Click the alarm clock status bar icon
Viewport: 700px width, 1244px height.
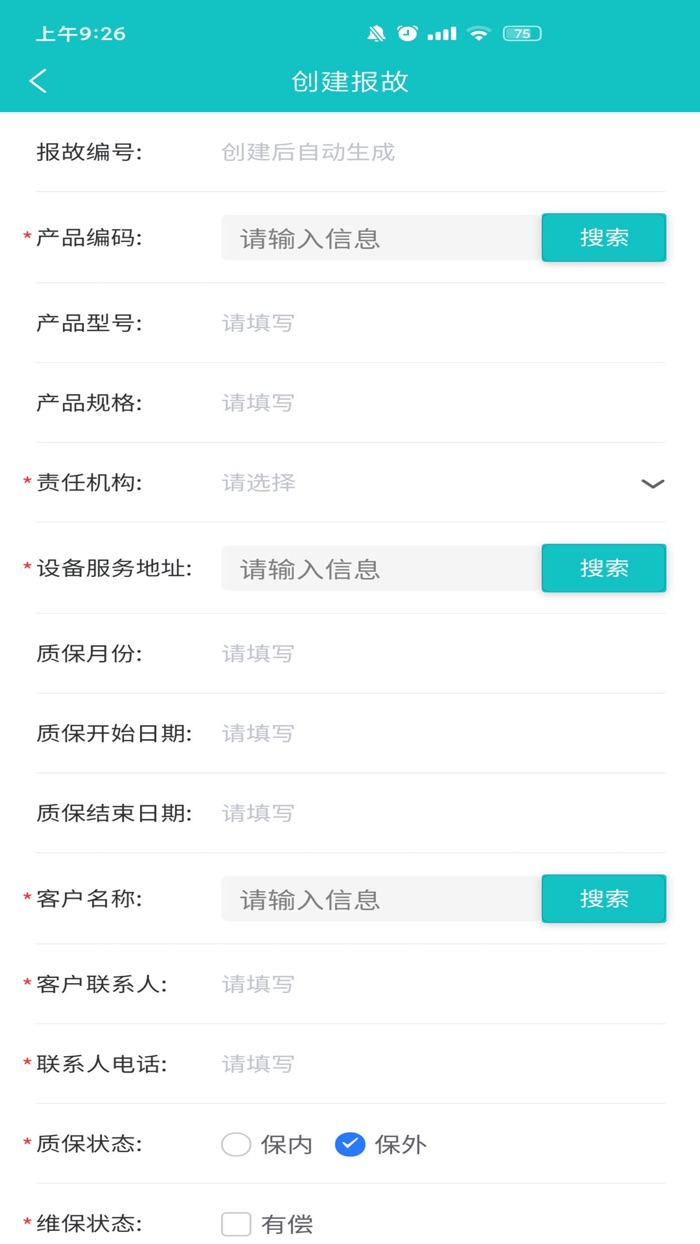pyautogui.click(x=407, y=33)
